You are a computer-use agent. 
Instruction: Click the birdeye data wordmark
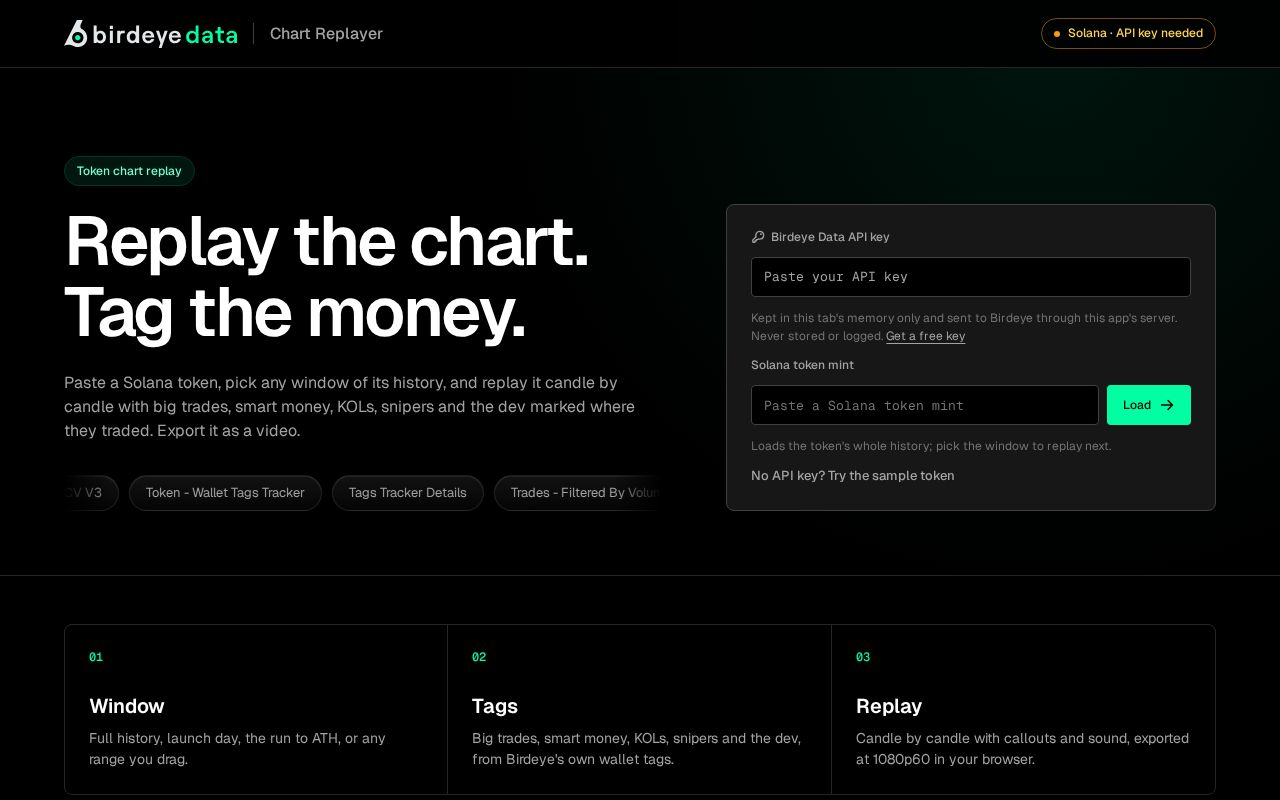coord(165,35)
